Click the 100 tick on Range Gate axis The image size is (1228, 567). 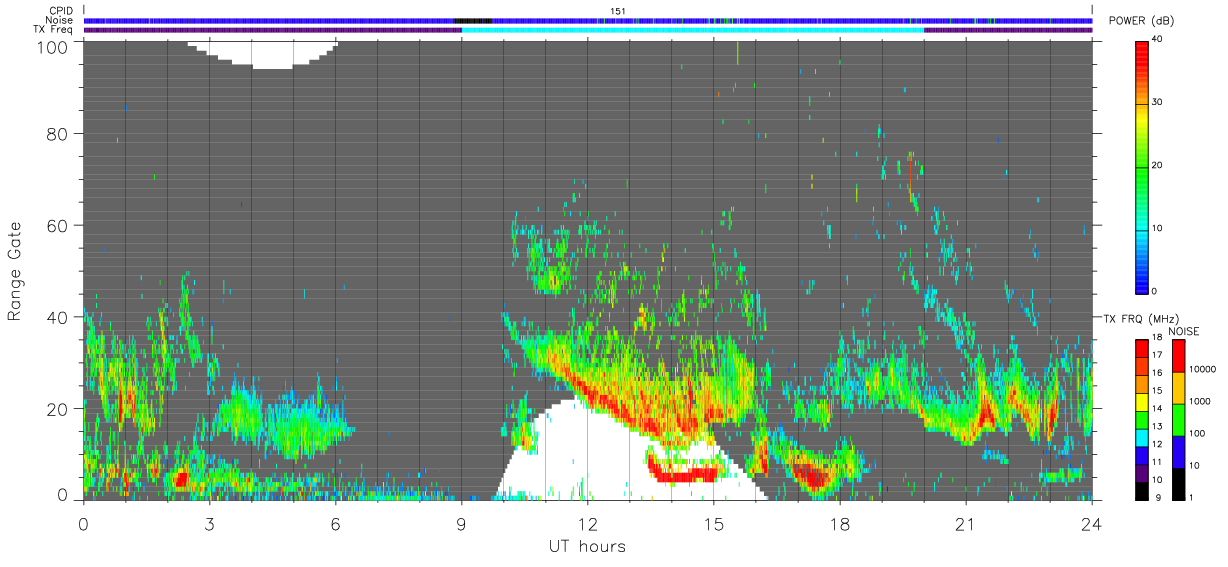tap(54, 46)
